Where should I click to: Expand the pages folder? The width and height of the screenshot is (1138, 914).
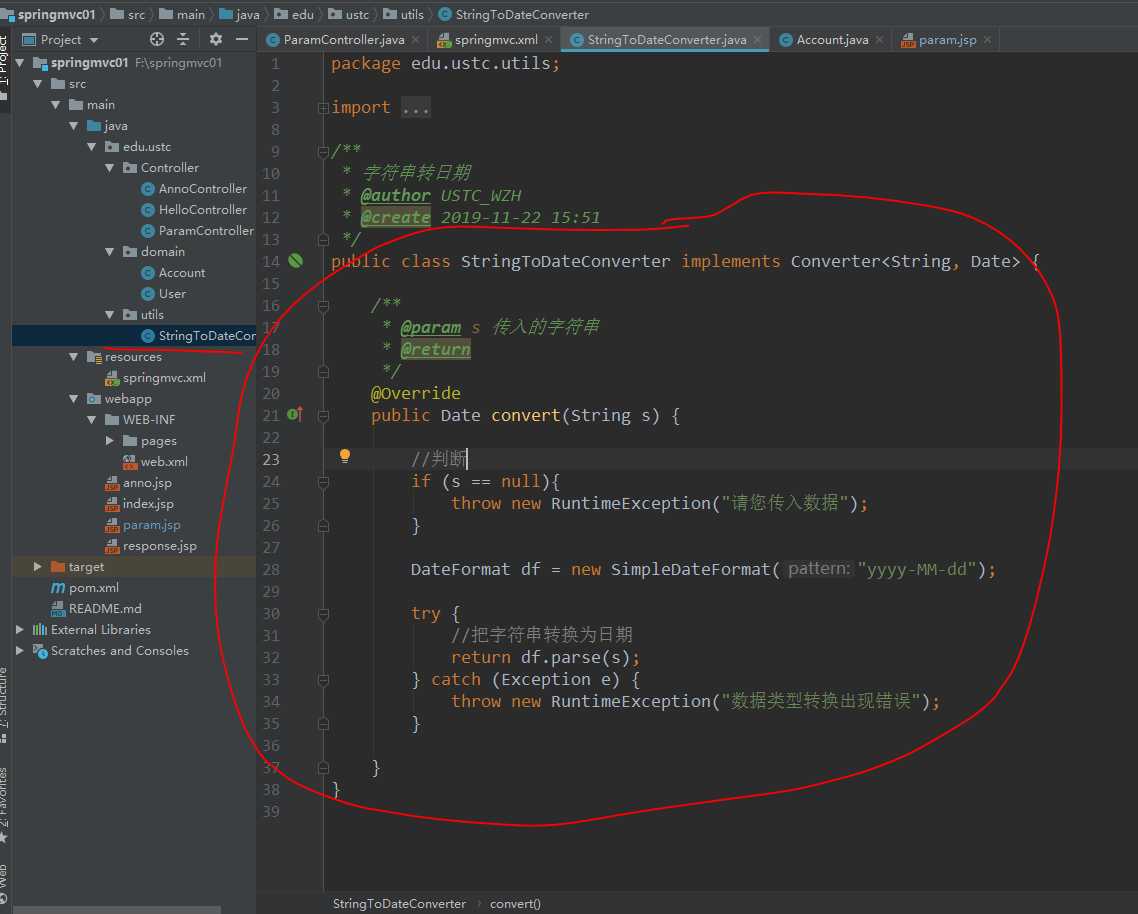pos(110,441)
